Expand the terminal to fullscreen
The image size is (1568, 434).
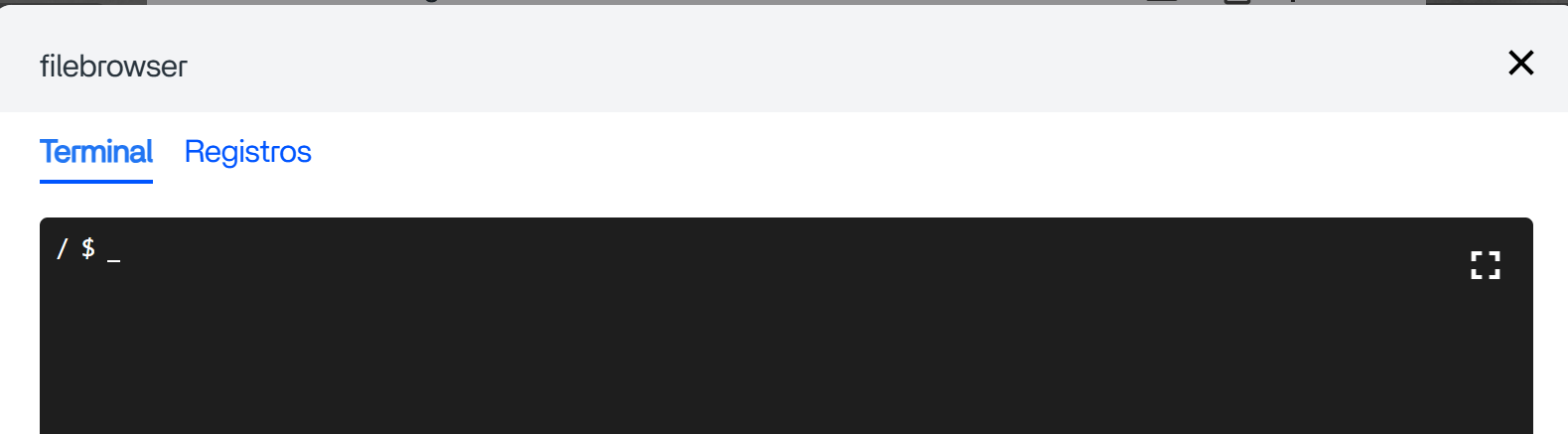tap(1485, 265)
